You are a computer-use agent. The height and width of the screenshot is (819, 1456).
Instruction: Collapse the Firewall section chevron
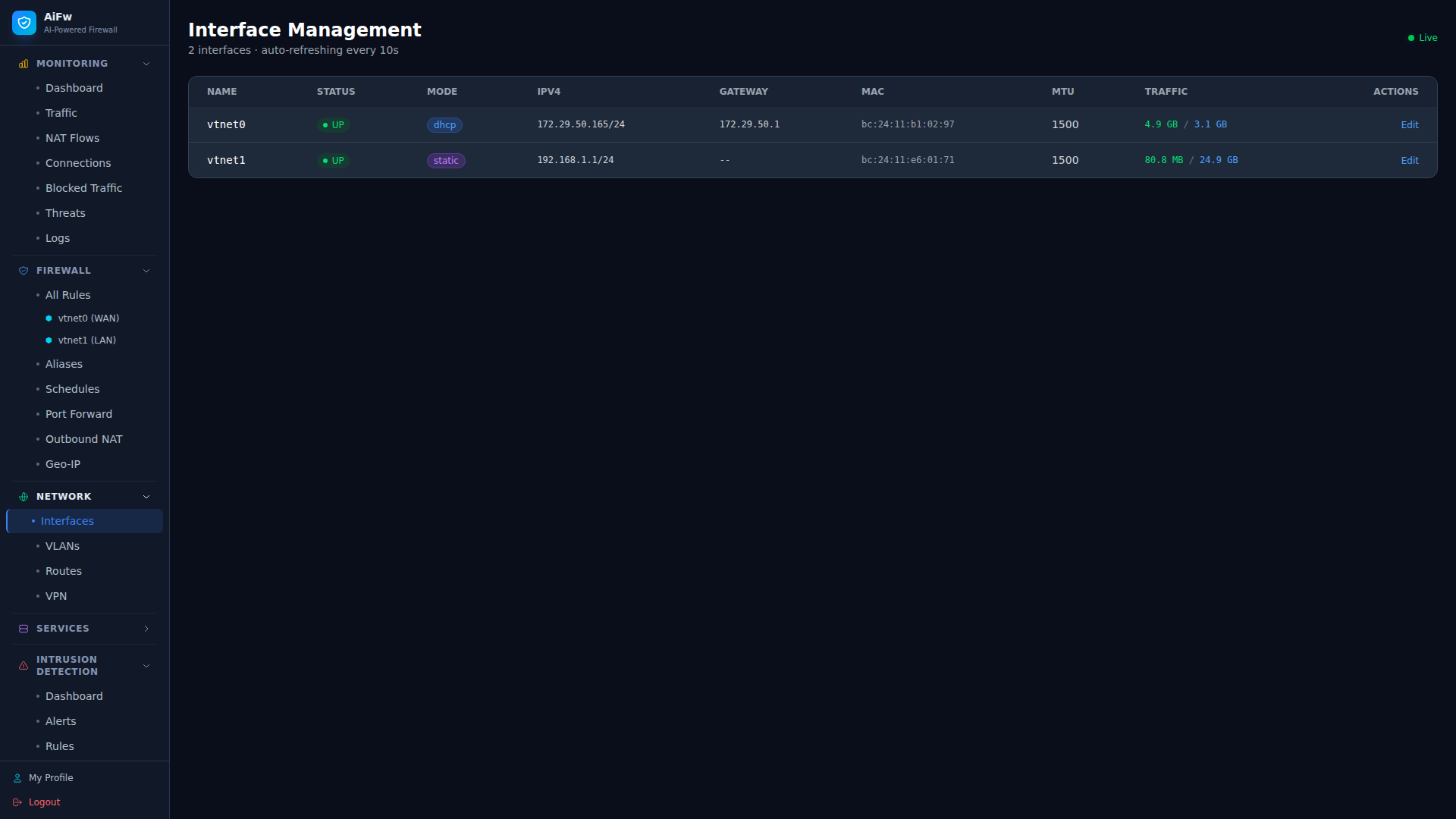146,271
